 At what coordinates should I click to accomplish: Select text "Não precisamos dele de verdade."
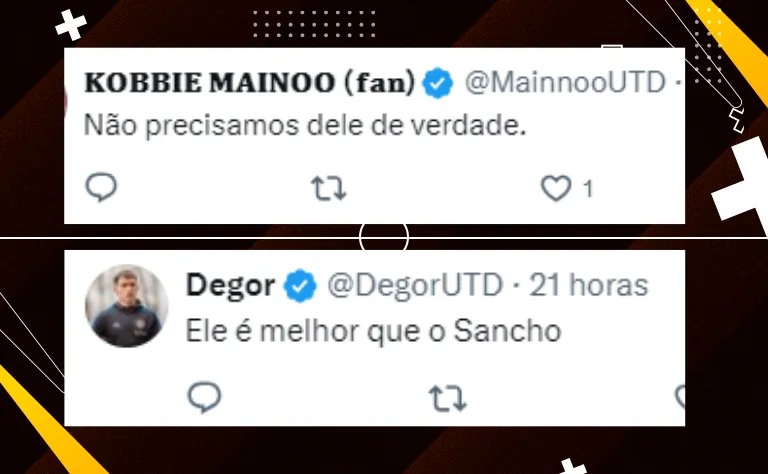coord(305,126)
